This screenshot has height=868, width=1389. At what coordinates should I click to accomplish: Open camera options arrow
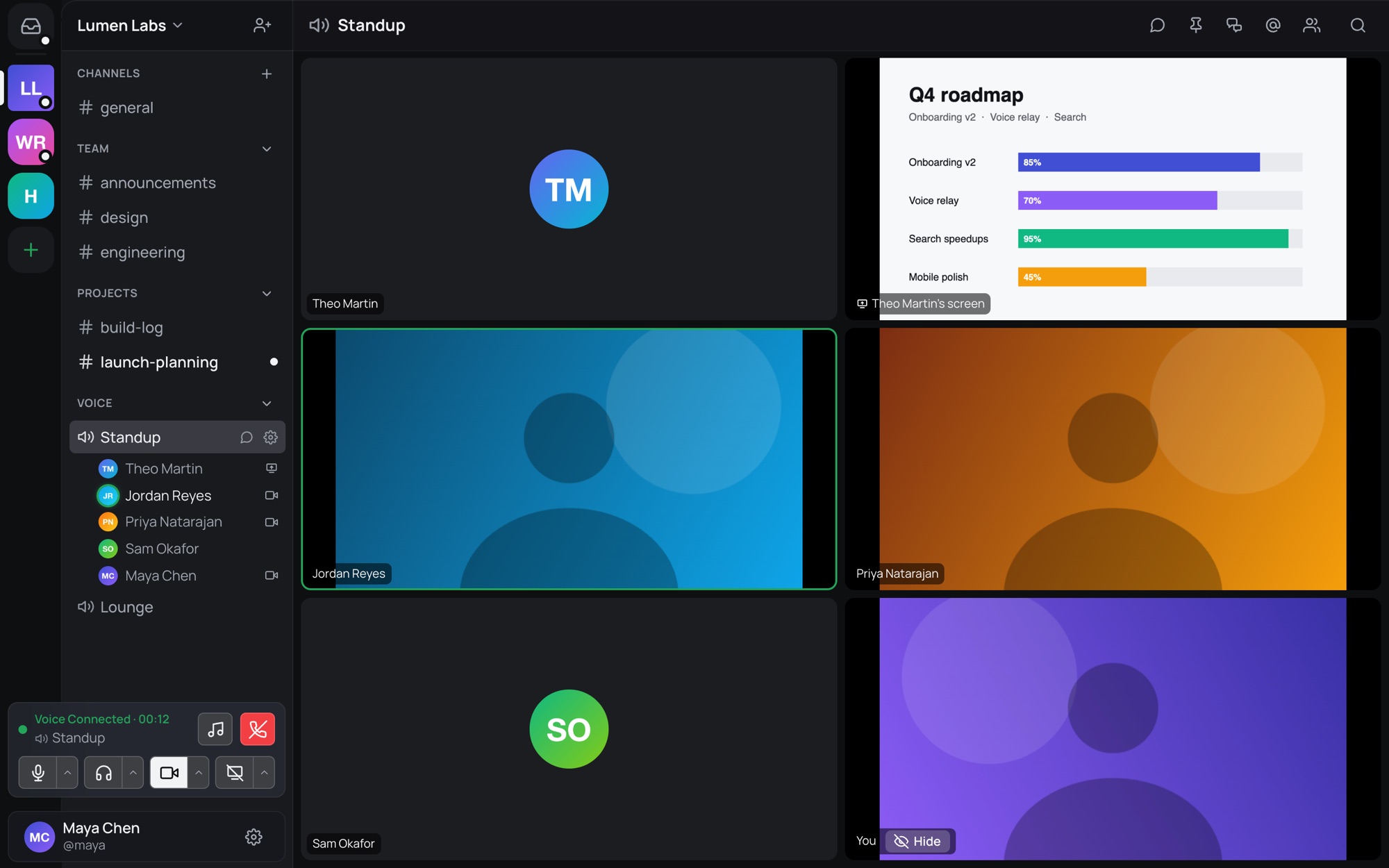pos(199,773)
